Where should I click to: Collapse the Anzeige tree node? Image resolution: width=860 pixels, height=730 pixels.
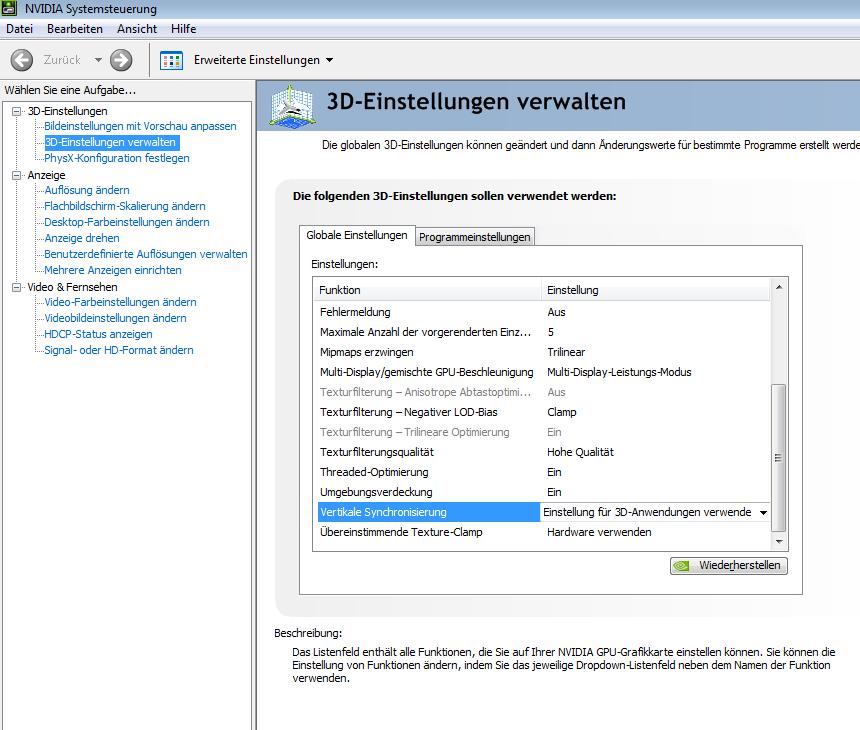pos(16,175)
